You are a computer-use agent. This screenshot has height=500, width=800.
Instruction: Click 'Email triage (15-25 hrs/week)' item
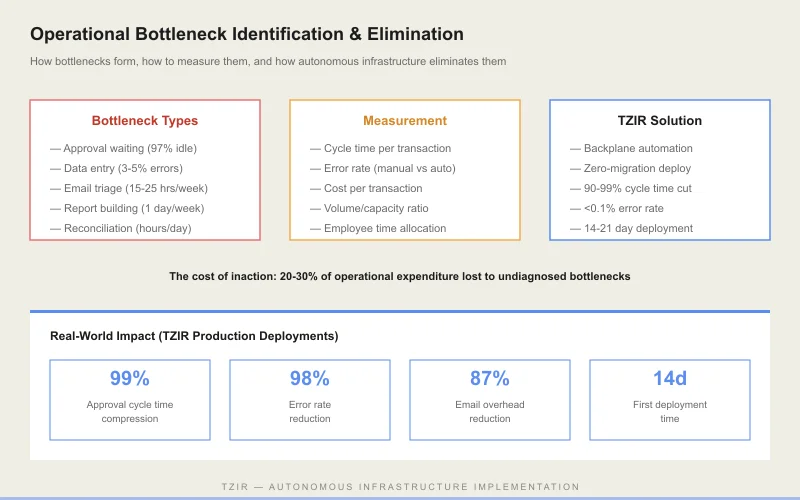click(129, 188)
